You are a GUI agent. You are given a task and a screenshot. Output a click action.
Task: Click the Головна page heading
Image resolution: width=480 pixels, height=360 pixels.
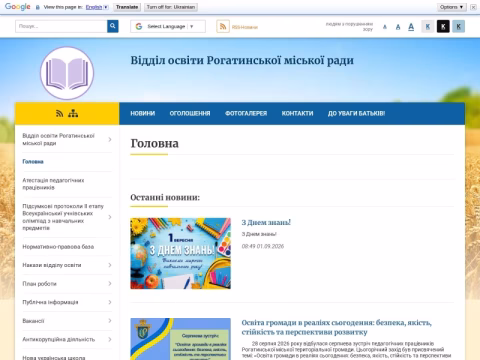(154, 143)
